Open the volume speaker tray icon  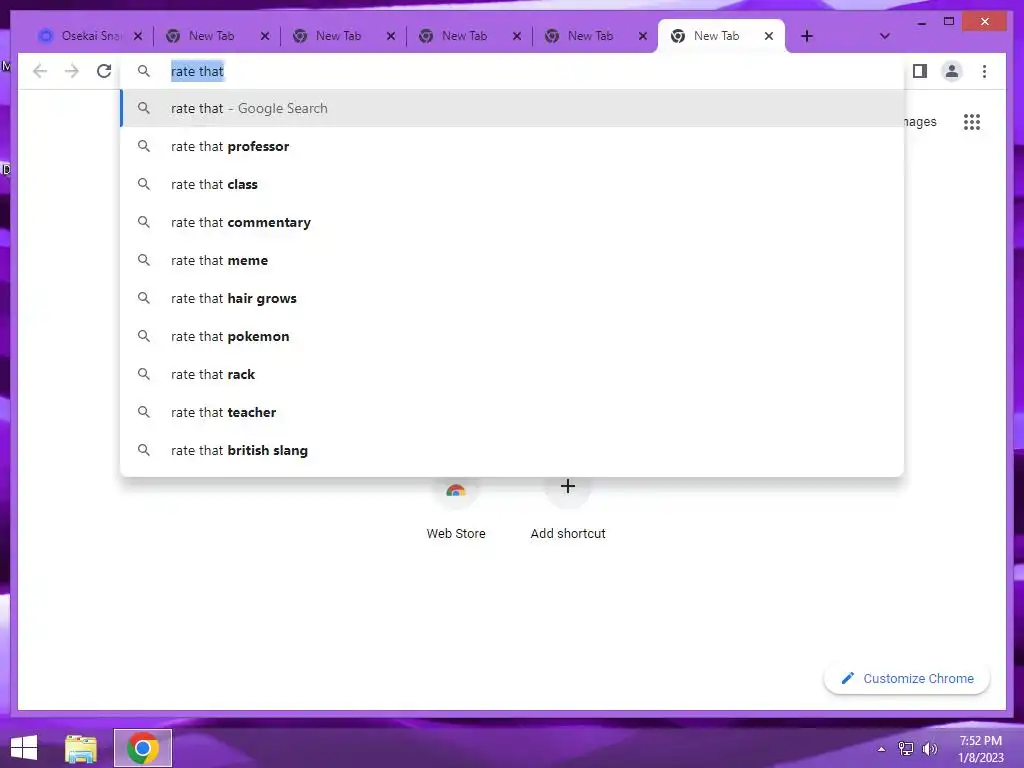(929, 749)
